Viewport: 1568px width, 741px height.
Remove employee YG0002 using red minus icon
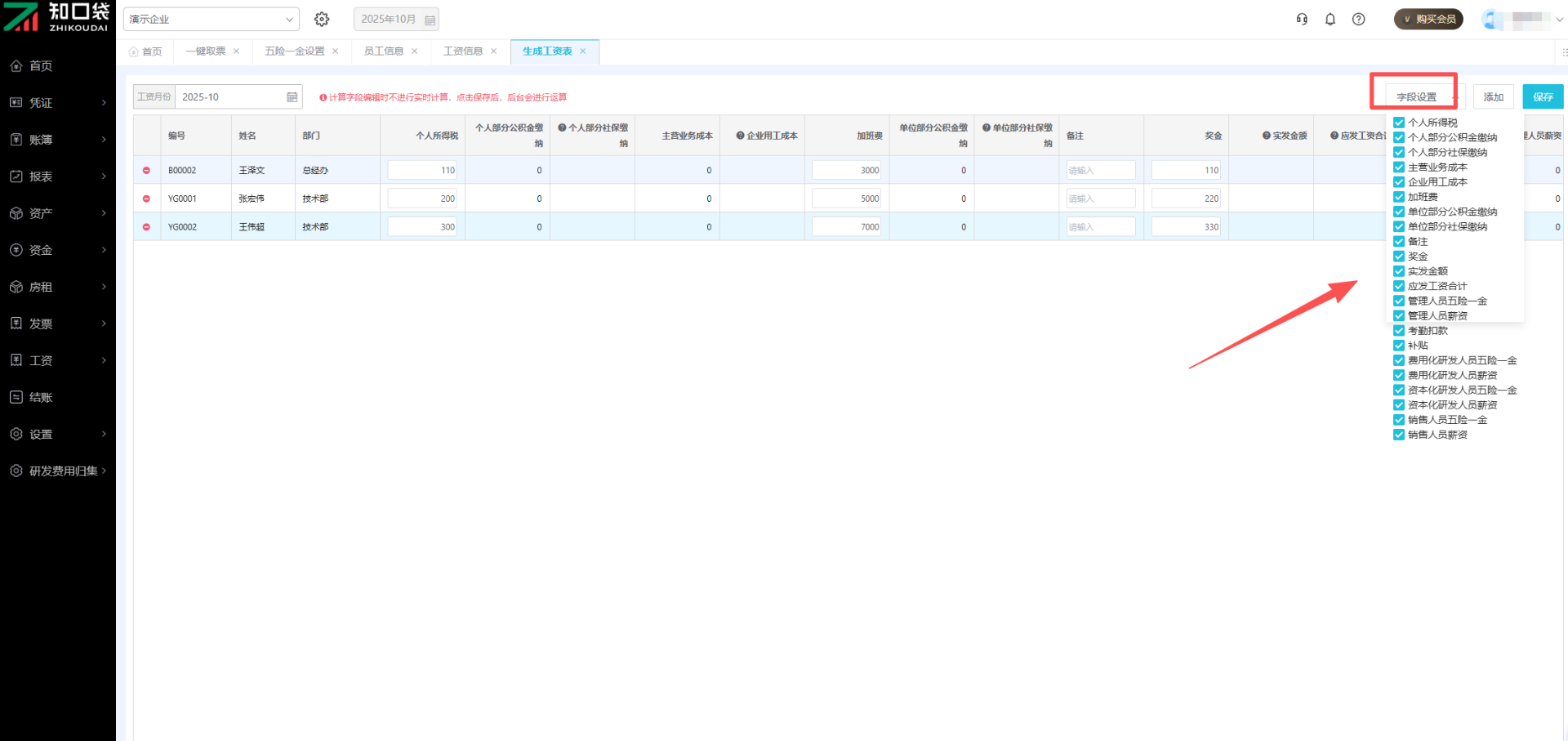[x=147, y=227]
